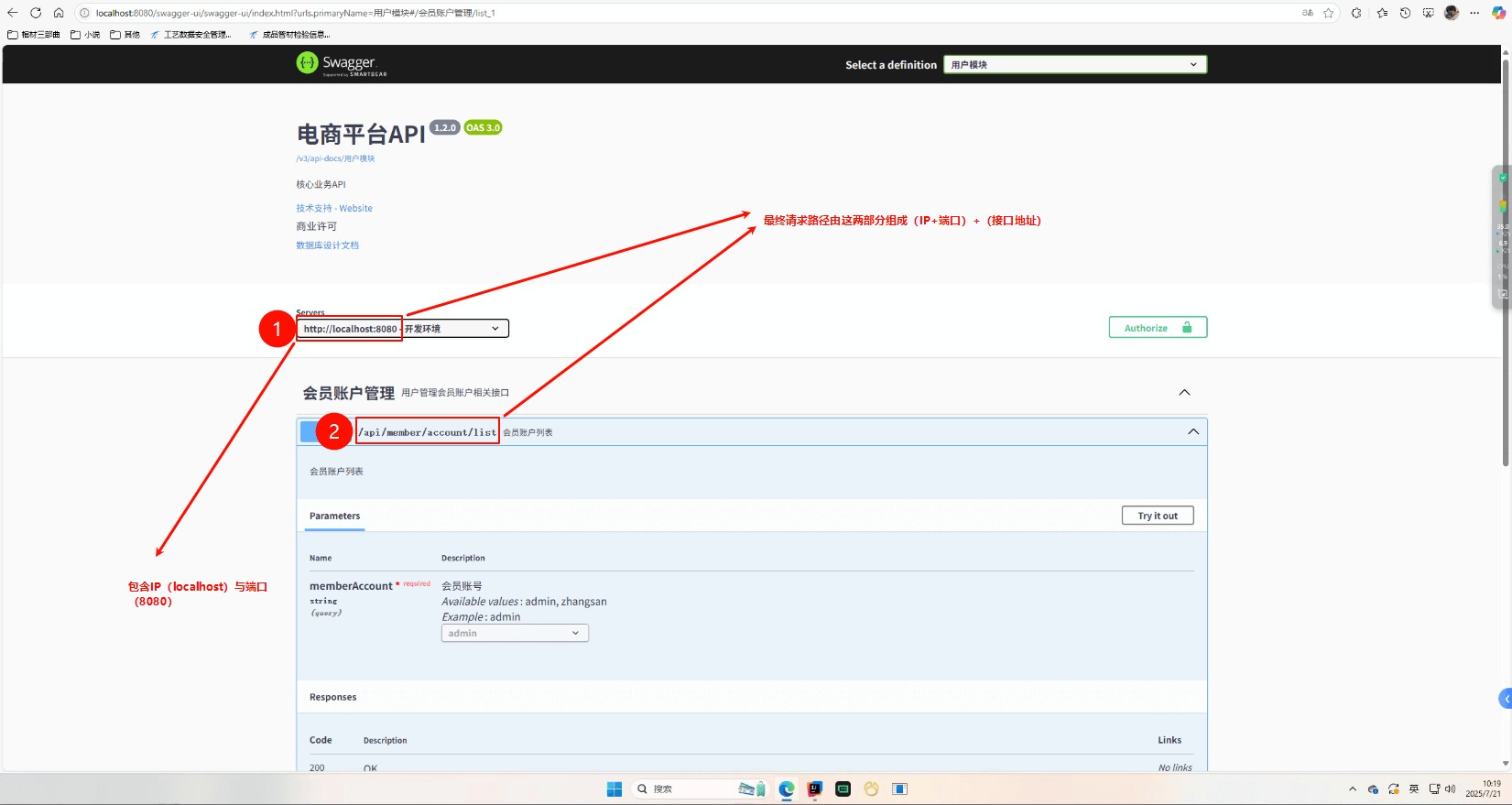Open IntelliJ IDEA from the taskbar

point(814,789)
